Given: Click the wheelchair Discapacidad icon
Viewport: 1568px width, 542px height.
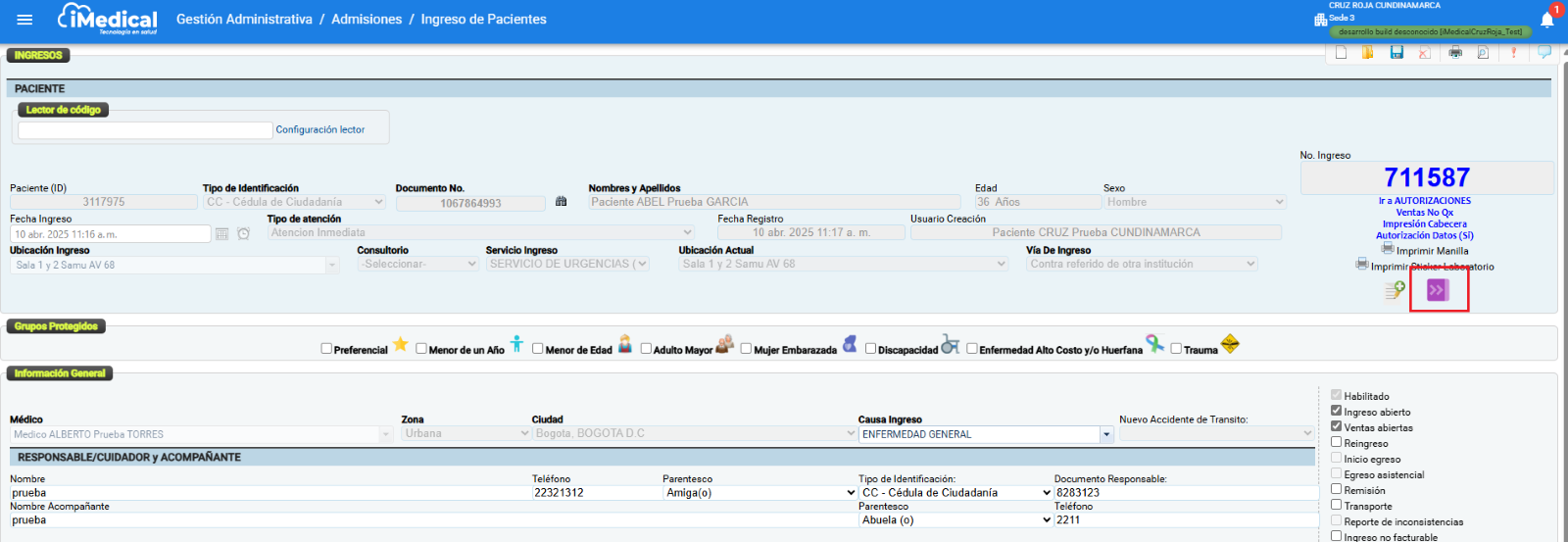Looking at the screenshot, I should tap(950, 344).
